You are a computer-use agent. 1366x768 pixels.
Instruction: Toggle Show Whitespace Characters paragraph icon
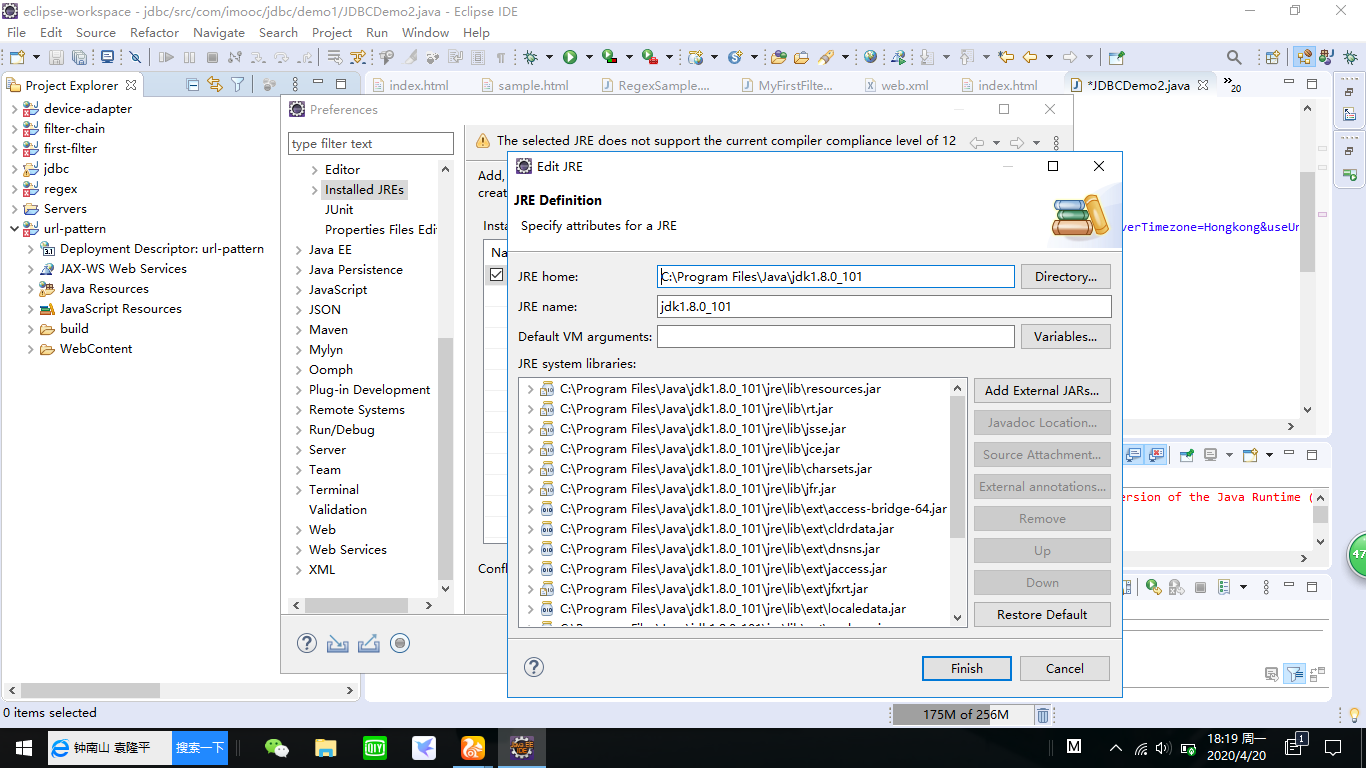pyautogui.click(x=500, y=57)
